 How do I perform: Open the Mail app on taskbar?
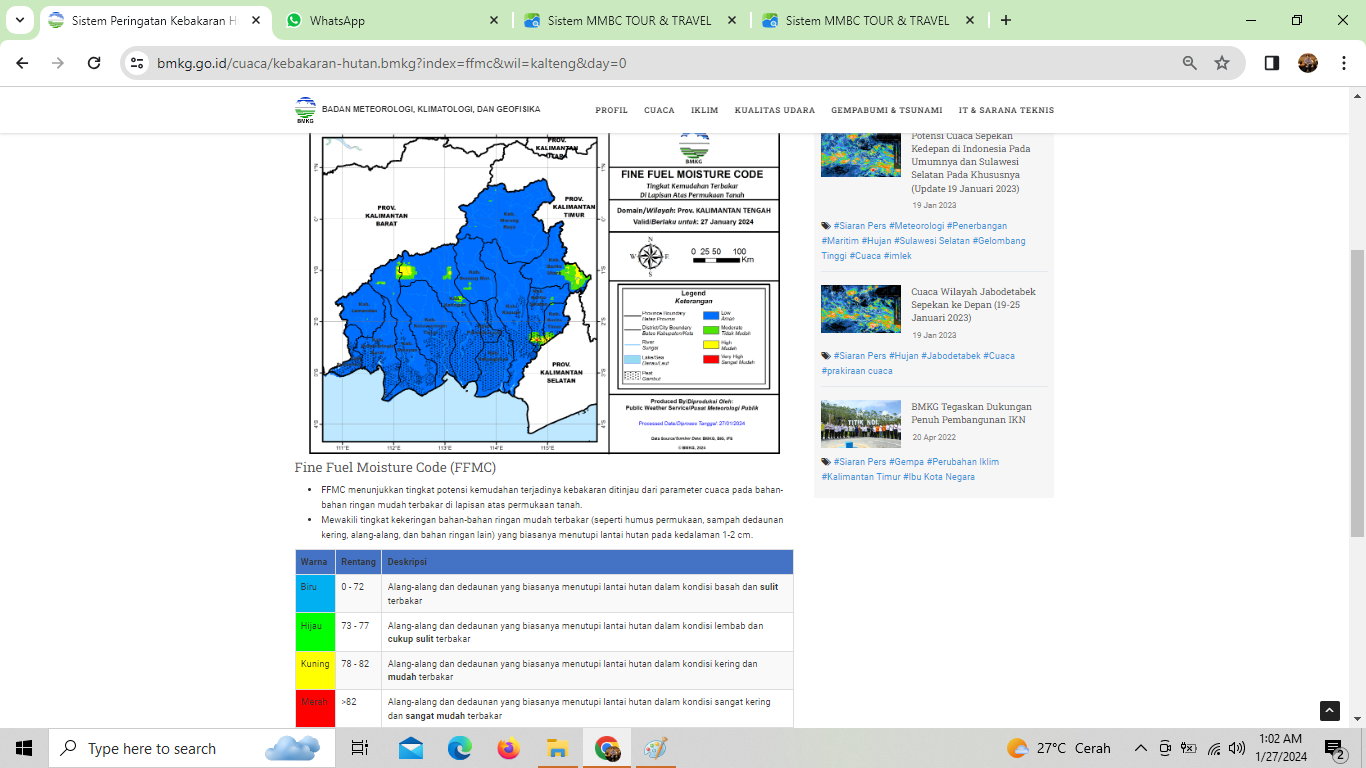tap(411, 748)
